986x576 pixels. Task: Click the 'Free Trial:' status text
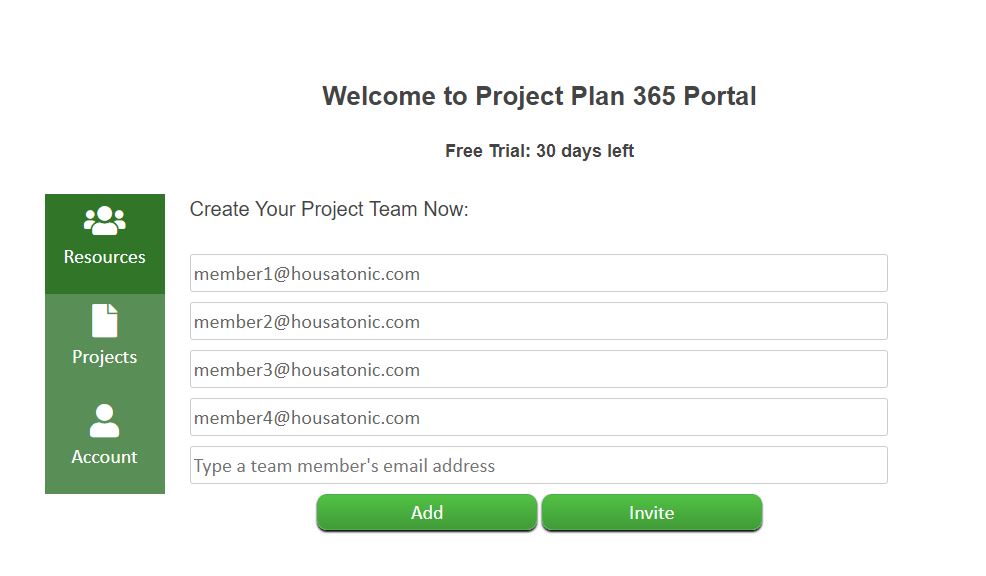(x=488, y=151)
